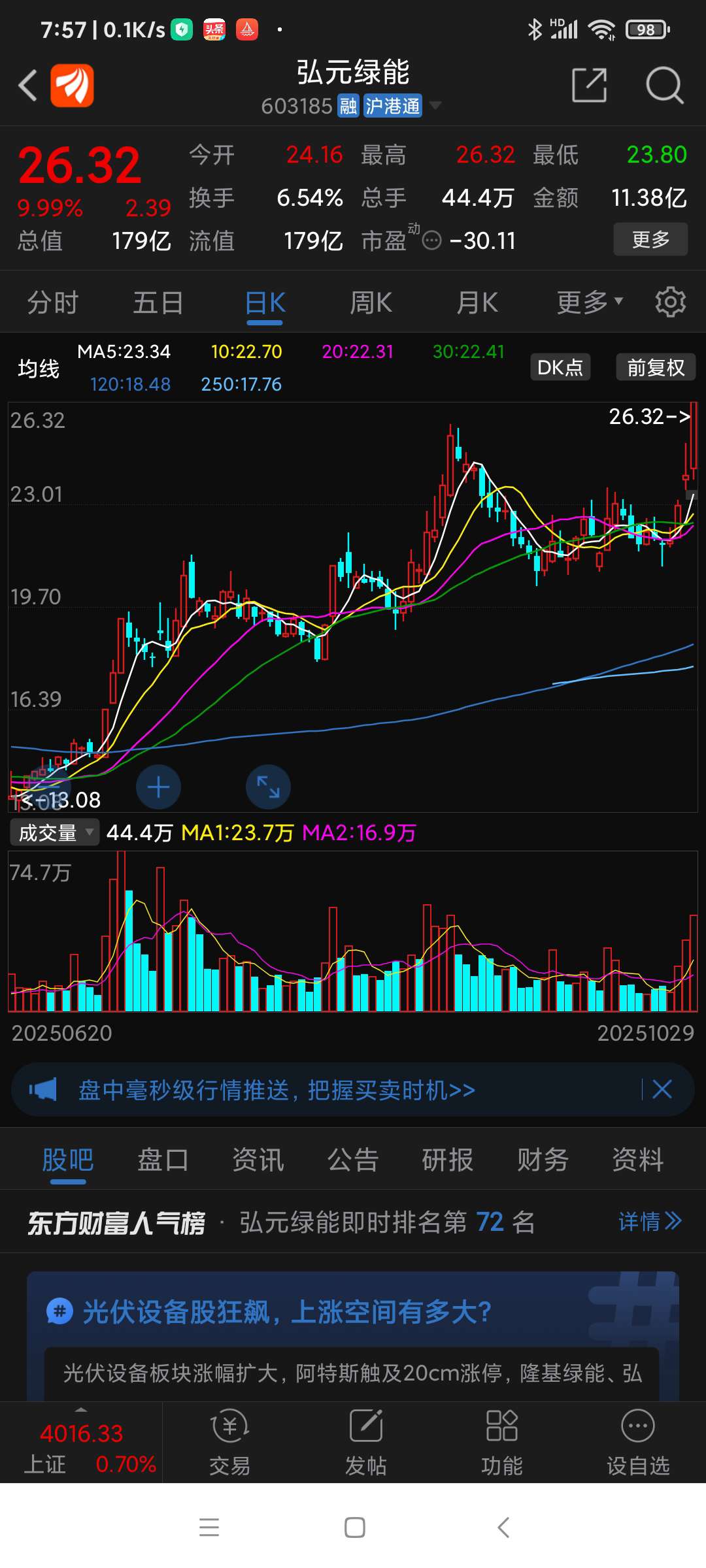Tap the orange Eastmoney app logo

pos(73,86)
